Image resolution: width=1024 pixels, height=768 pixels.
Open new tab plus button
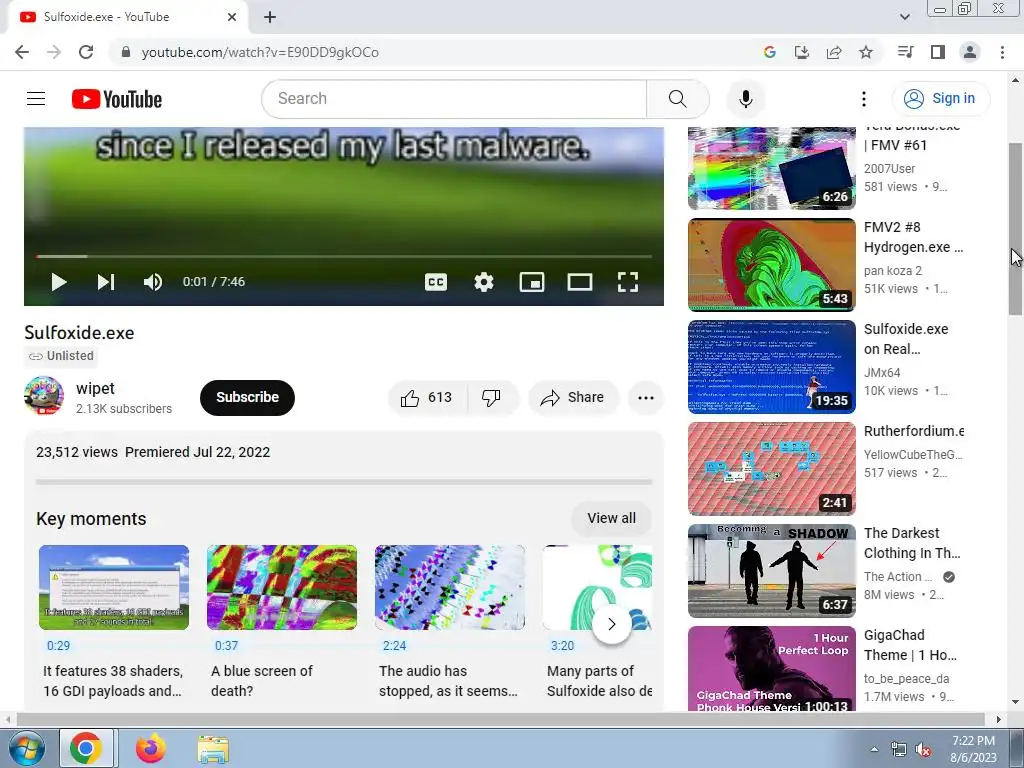270,17
